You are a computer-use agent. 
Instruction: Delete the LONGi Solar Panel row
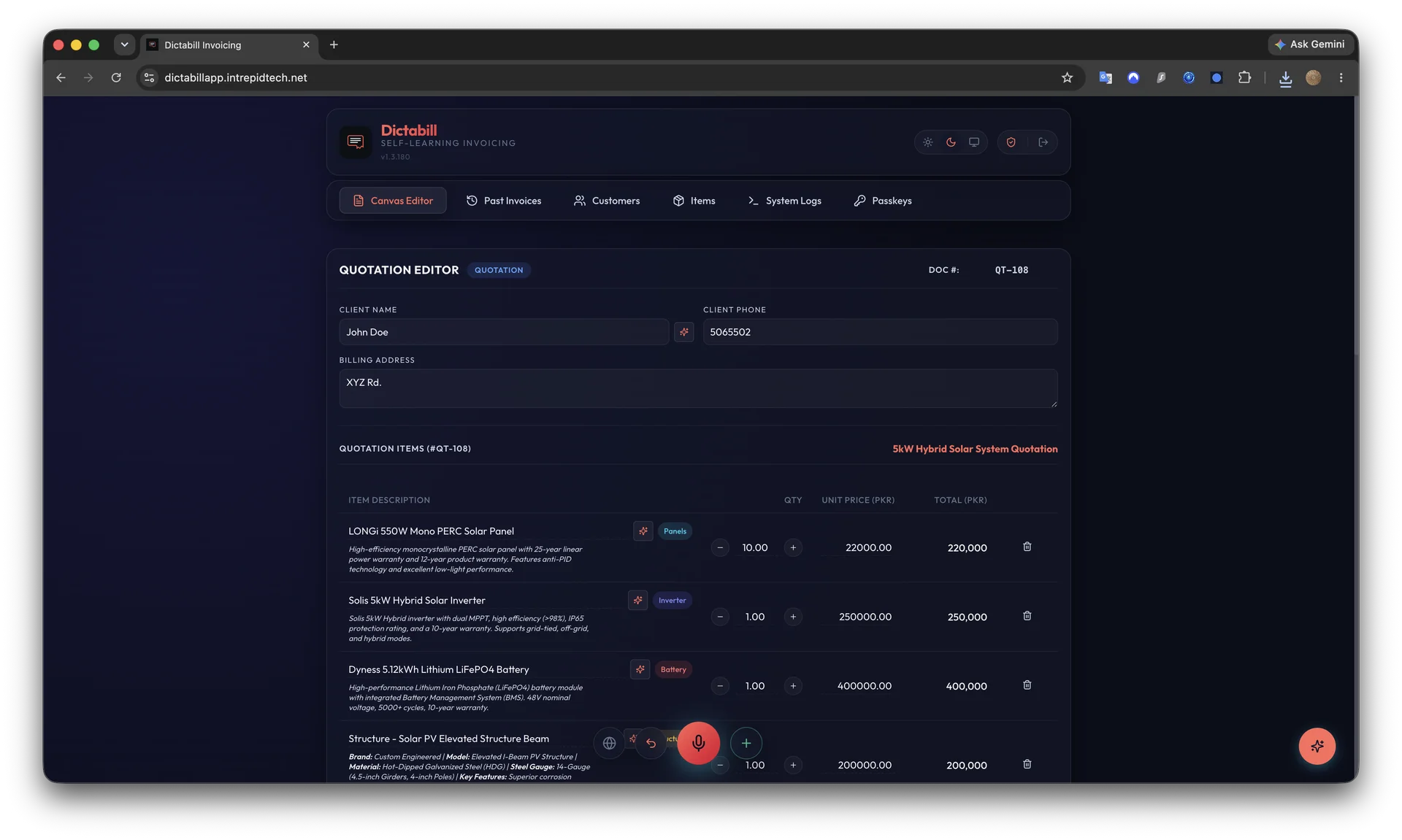pos(1027,547)
